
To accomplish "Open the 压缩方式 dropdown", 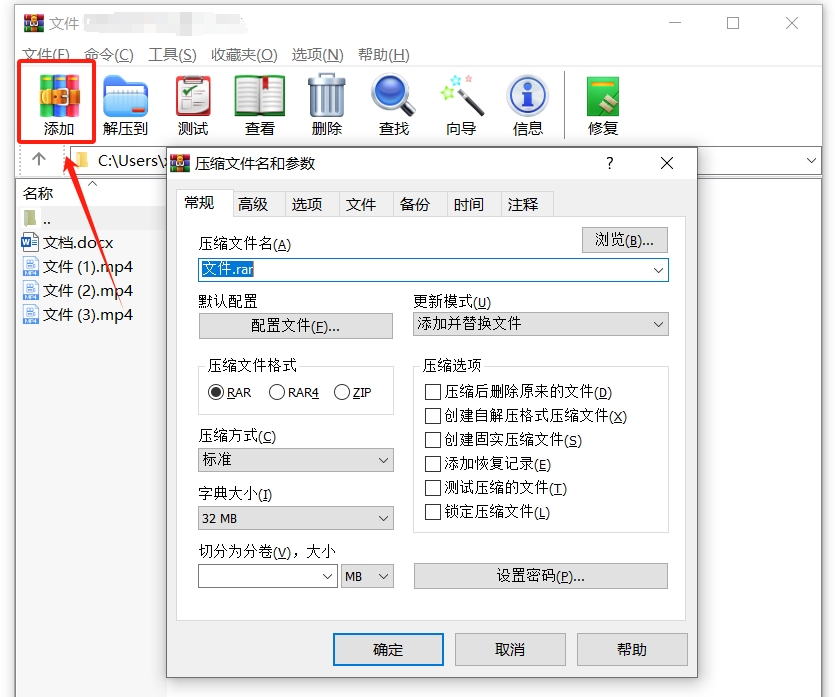I will (296, 460).
